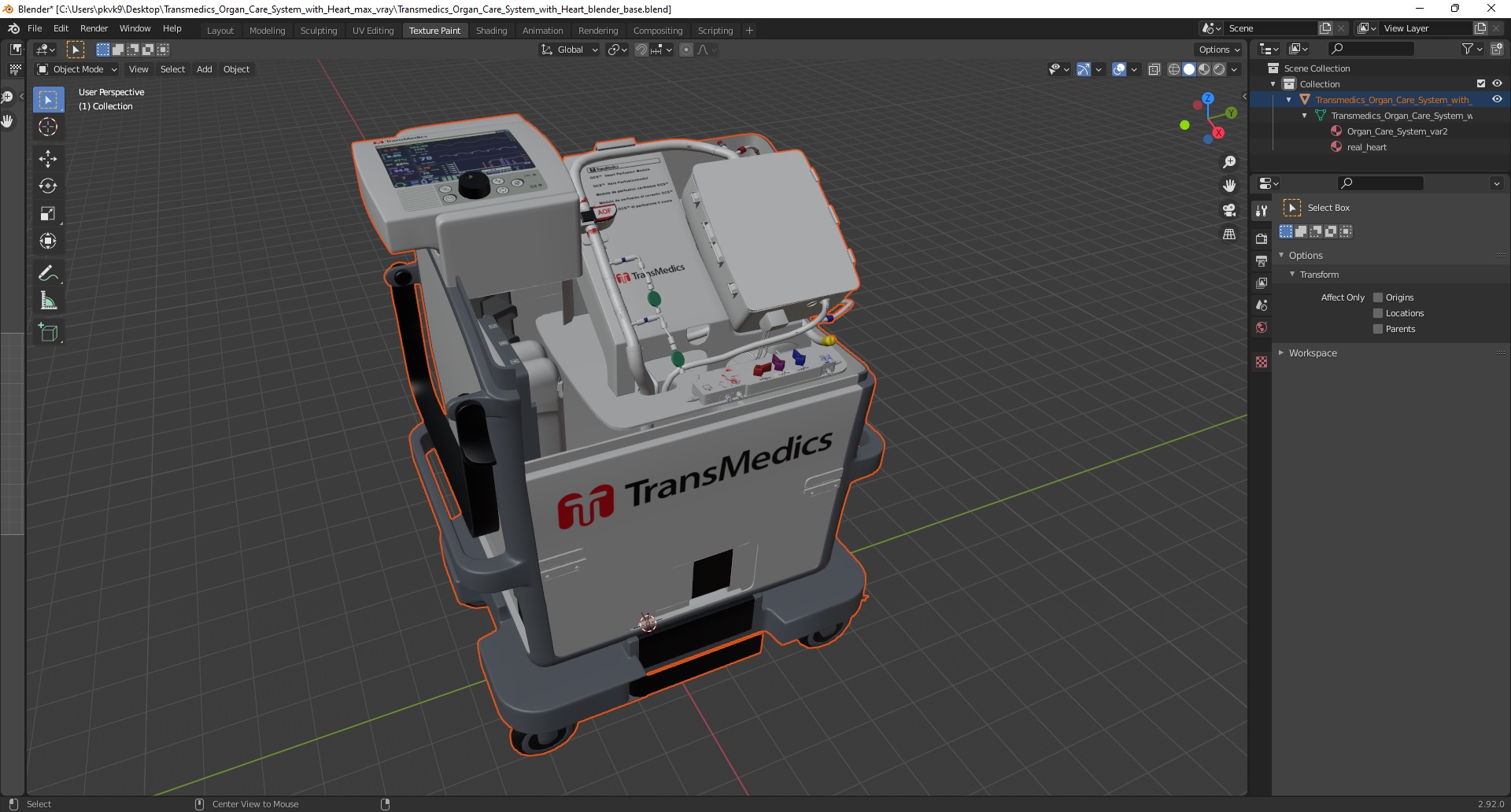Select the Cursor tool in viewport toolbar
The height and width of the screenshot is (812, 1511).
coord(48,127)
